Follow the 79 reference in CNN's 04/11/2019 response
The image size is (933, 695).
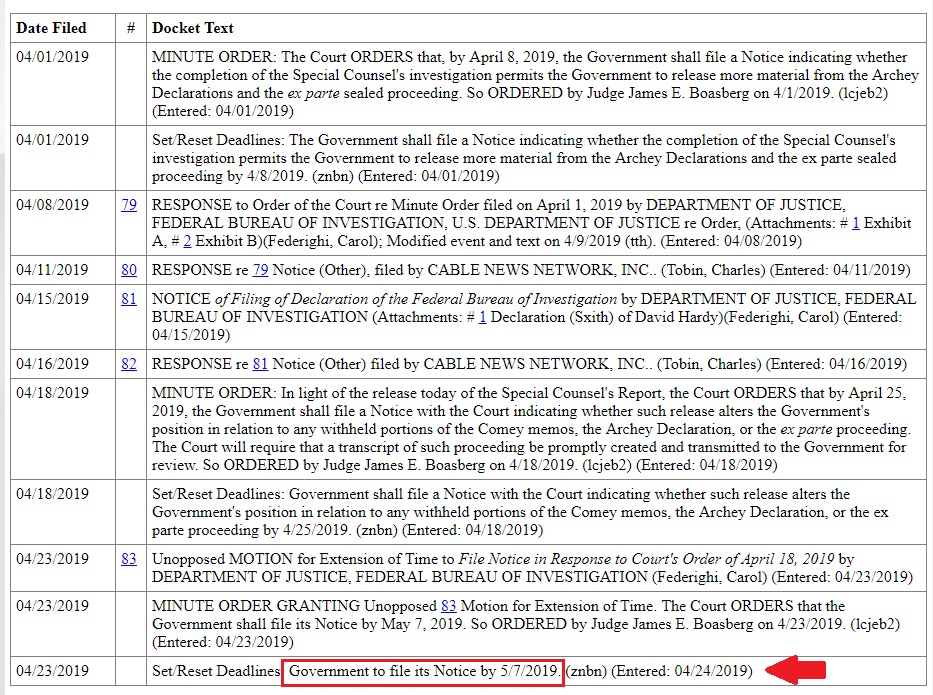[x=261, y=270]
